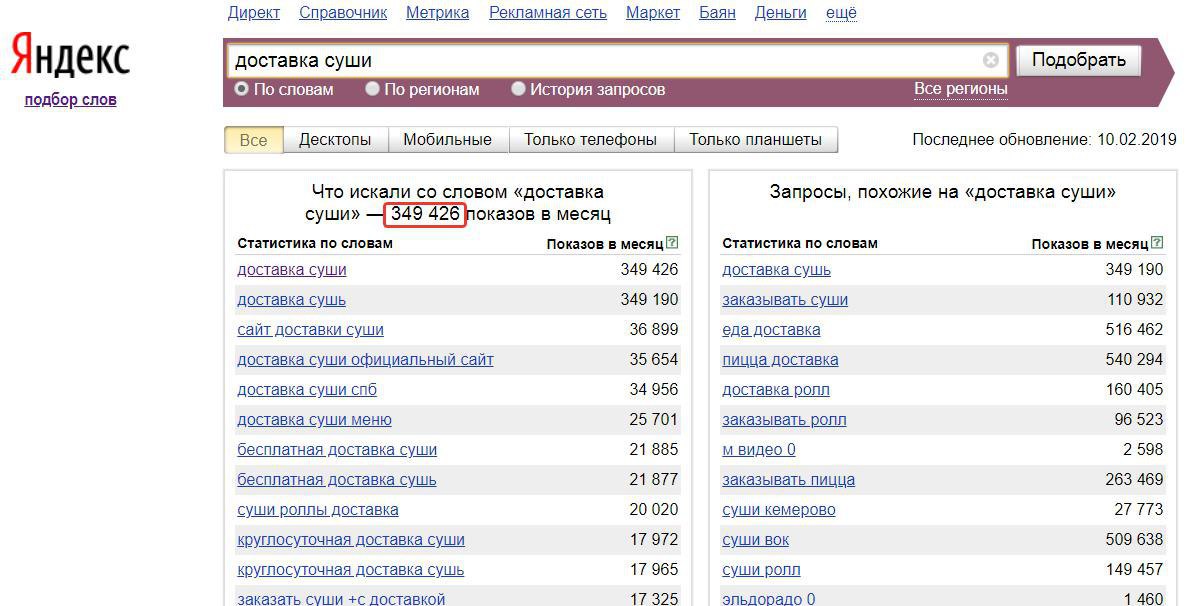The width and height of the screenshot is (1195, 606).
Task: Open the 'Все регионы' region selector
Action: pos(960,88)
